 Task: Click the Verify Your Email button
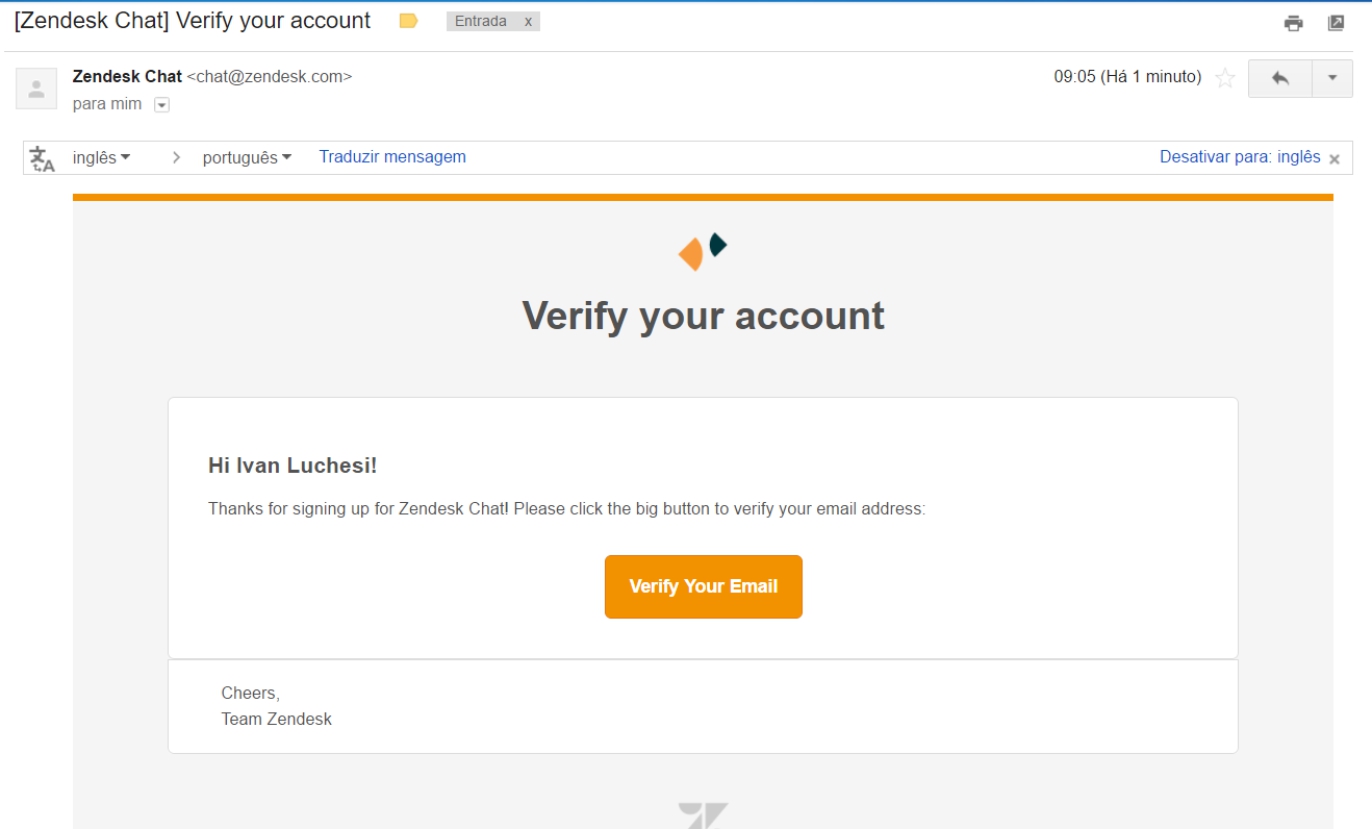click(x=703, y=587)
